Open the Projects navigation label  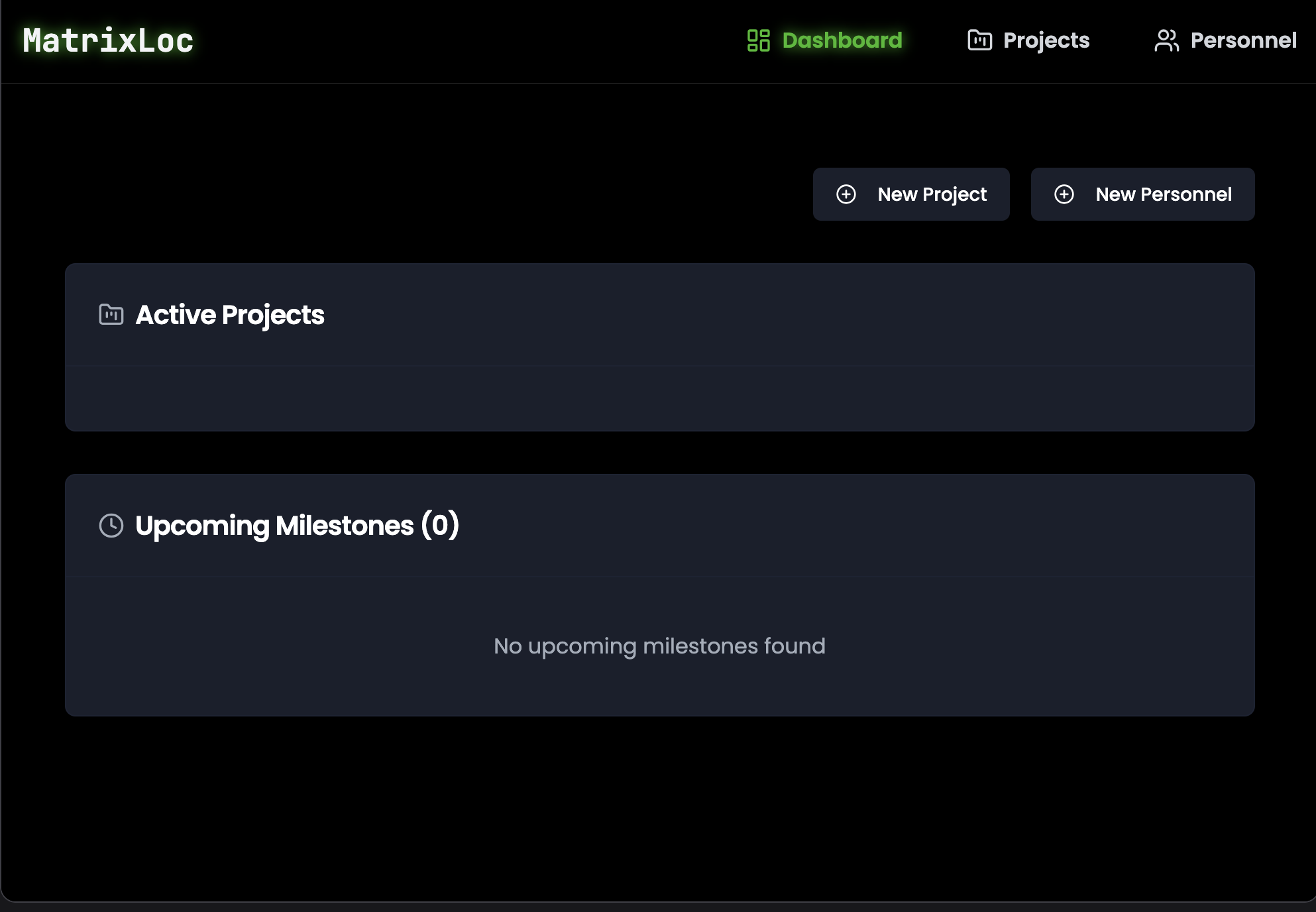coord(1046,40)
